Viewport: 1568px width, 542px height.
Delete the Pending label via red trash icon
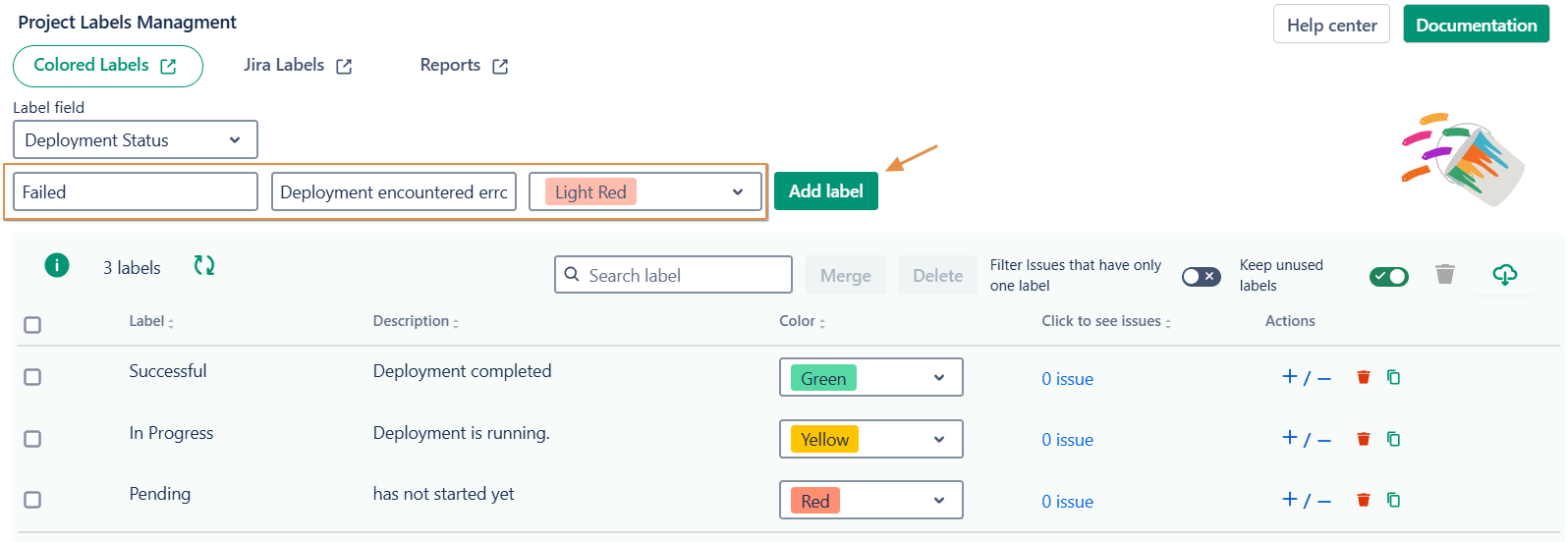click(x=1363, y=500)
